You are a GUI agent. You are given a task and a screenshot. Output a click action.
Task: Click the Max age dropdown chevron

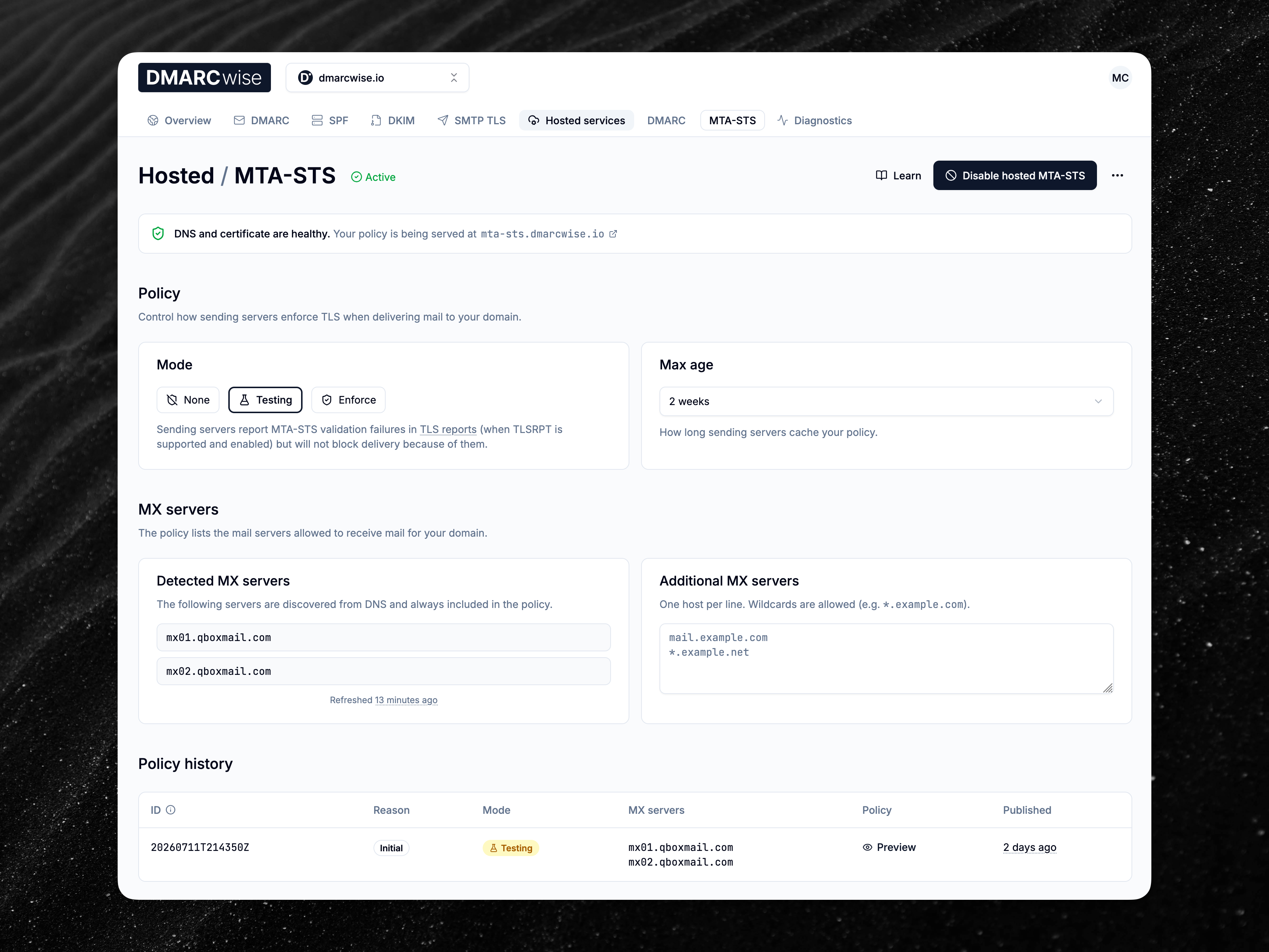point(1098,401)
